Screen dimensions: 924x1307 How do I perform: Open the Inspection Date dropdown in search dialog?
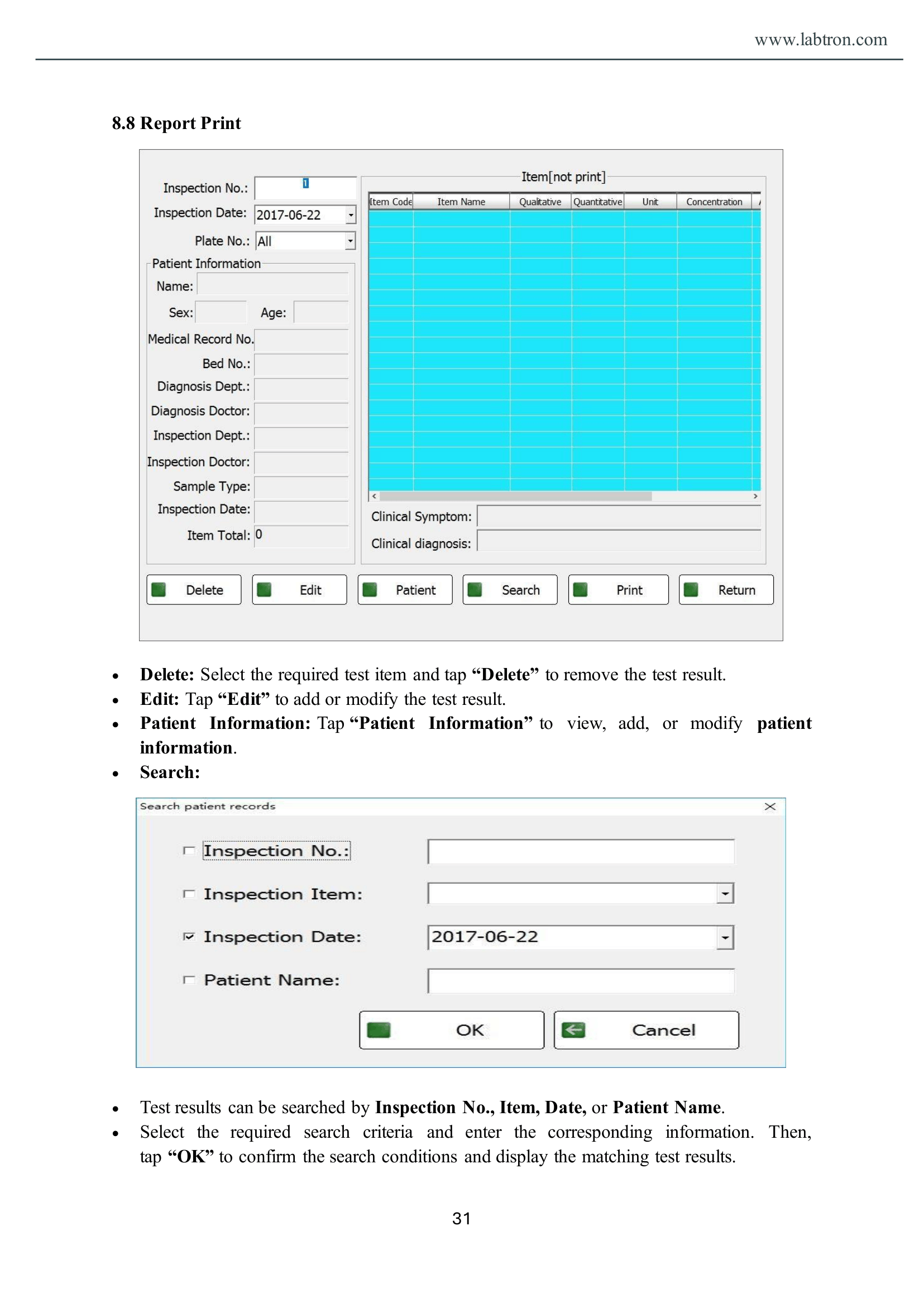[725, 937]
